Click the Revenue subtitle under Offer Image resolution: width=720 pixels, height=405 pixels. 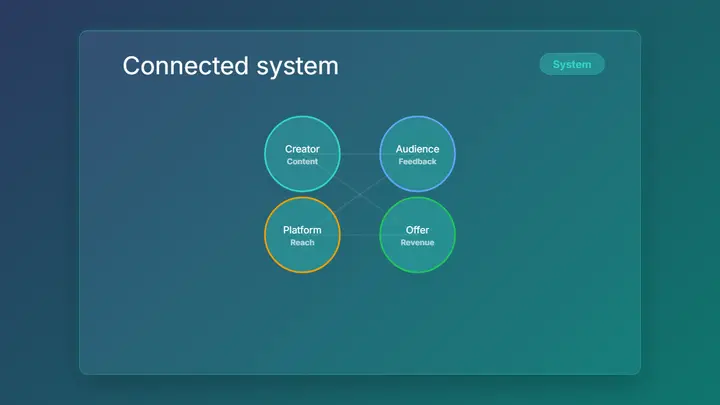(417, 242)
